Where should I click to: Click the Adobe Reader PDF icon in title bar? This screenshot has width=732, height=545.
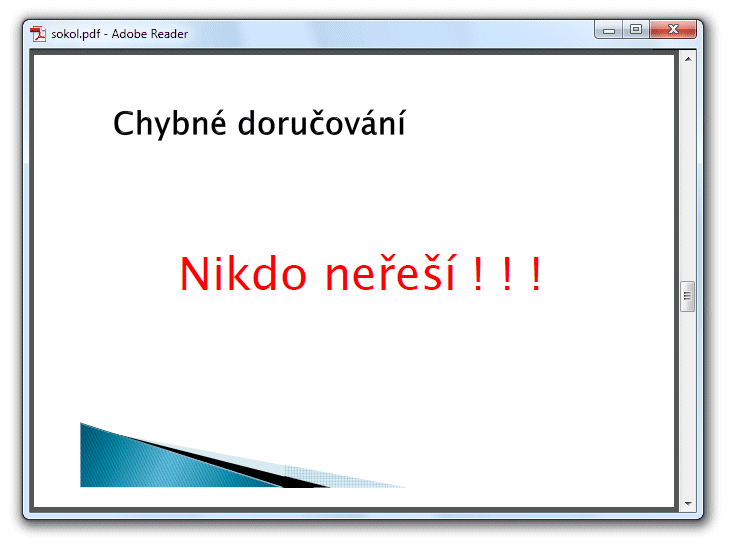click(38, 34)
